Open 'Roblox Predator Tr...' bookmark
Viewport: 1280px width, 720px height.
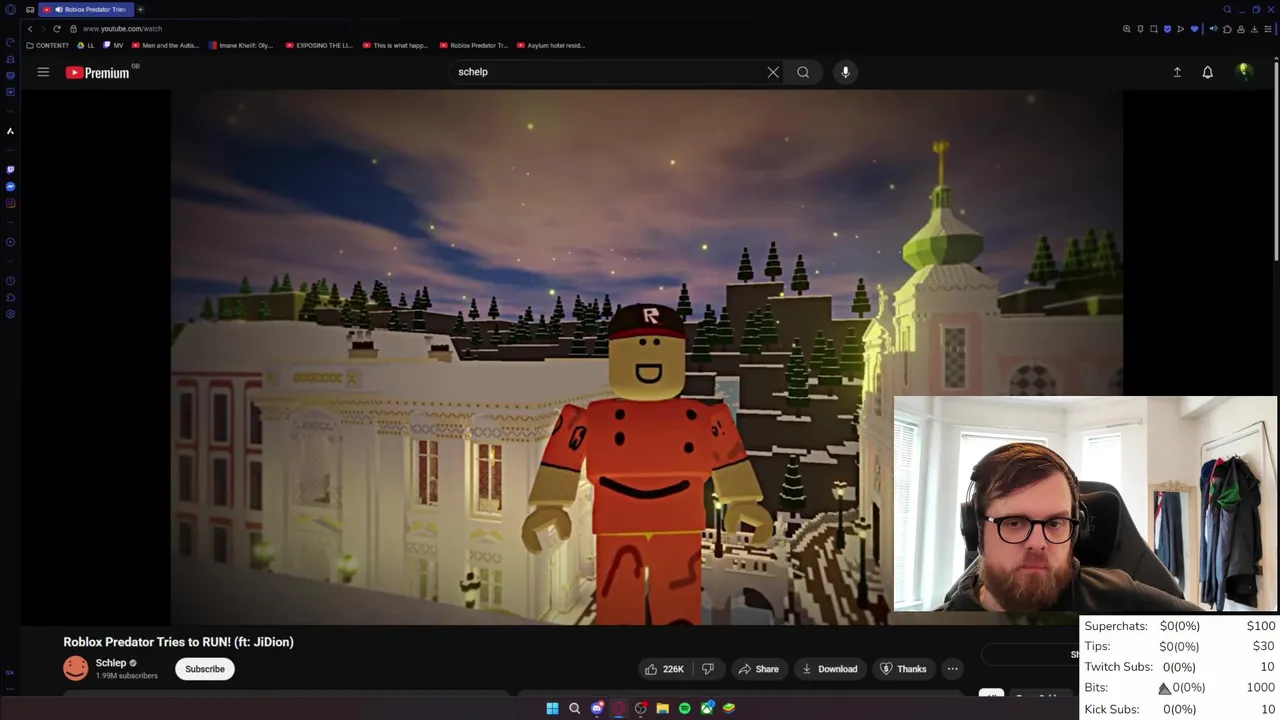[474, 45]
